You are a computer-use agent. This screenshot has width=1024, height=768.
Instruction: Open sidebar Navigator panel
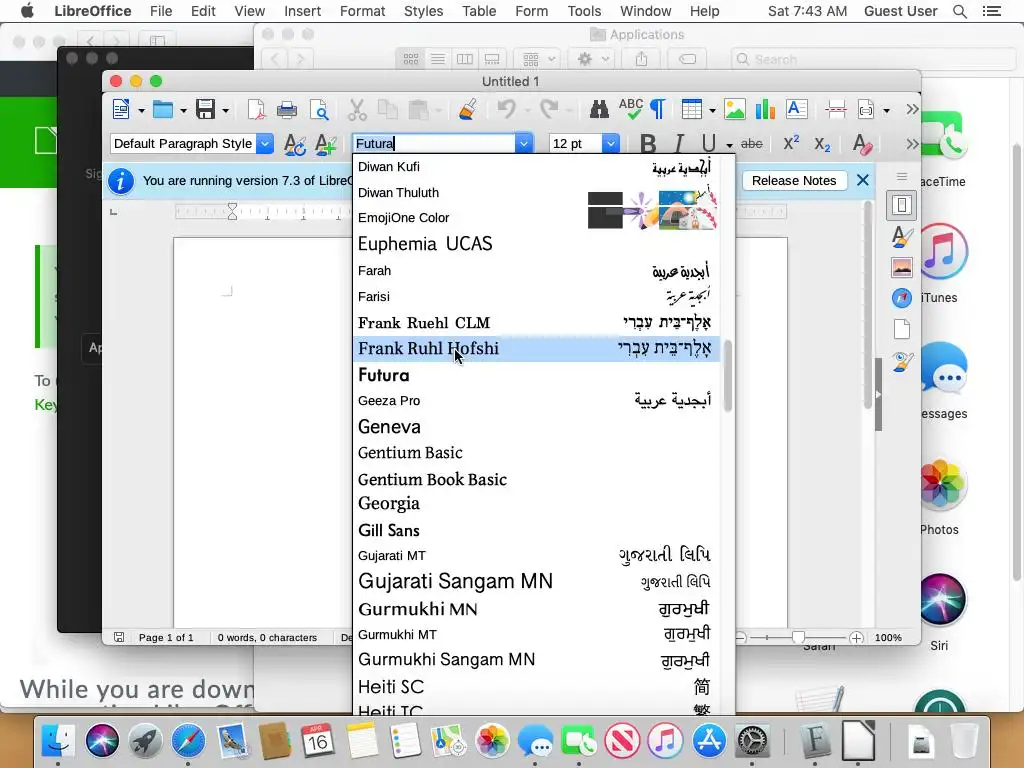click(902, 298)
